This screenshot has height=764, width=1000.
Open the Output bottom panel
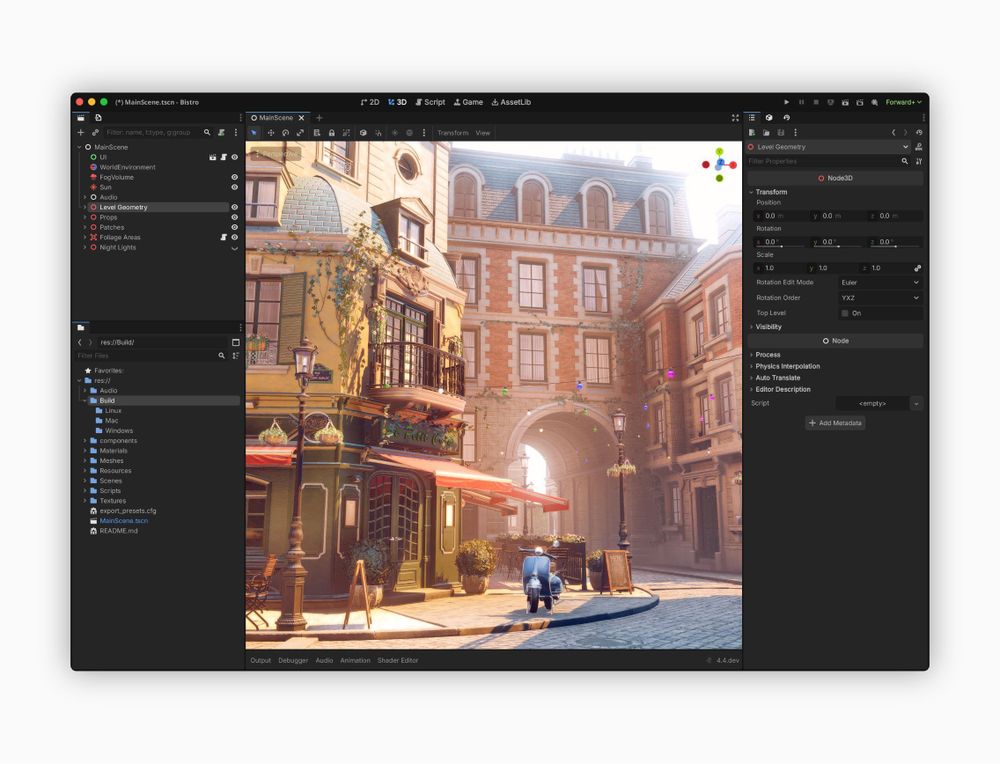tap(260, 661)
